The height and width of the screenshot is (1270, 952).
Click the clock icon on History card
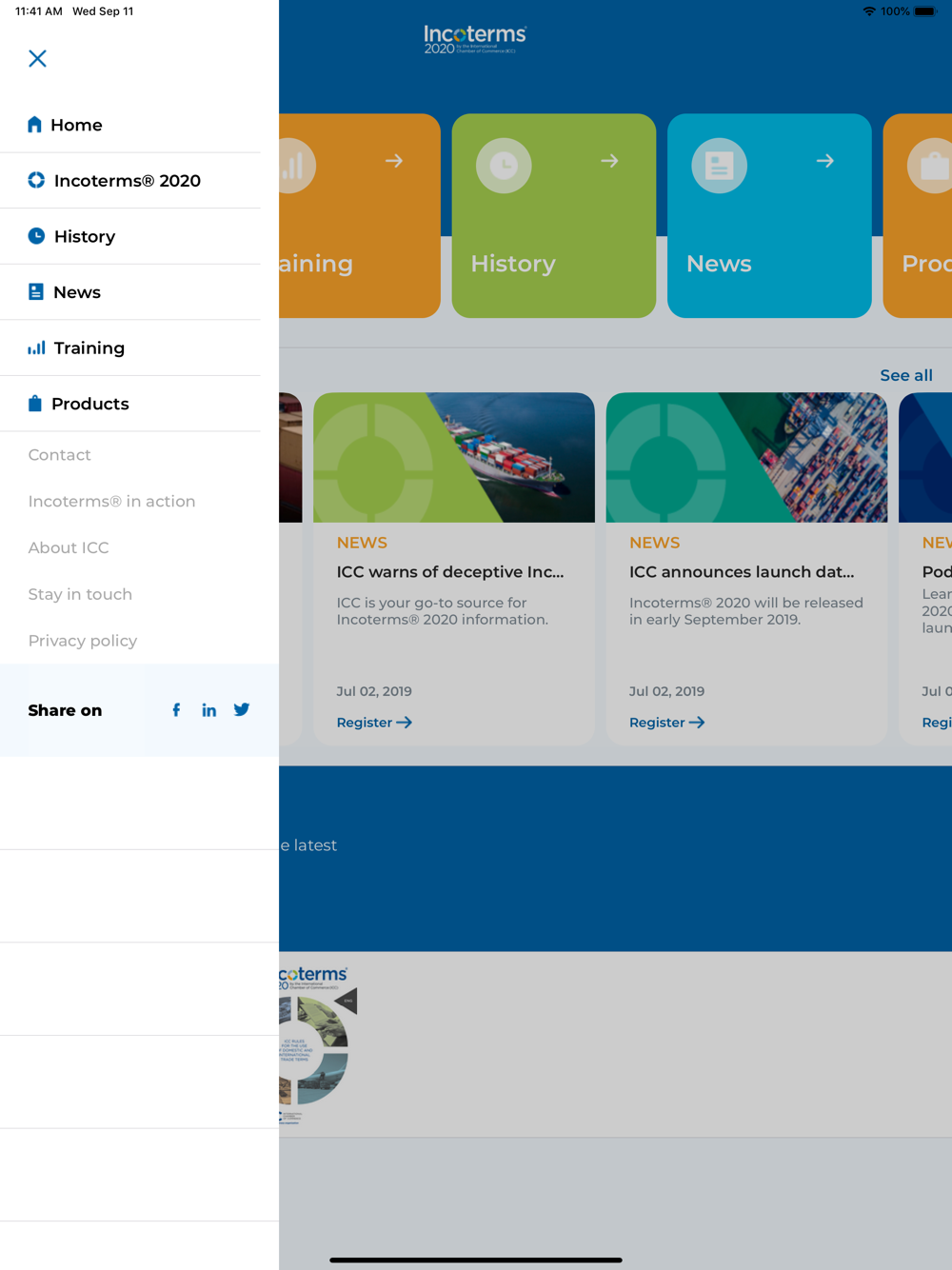point(504,166)
